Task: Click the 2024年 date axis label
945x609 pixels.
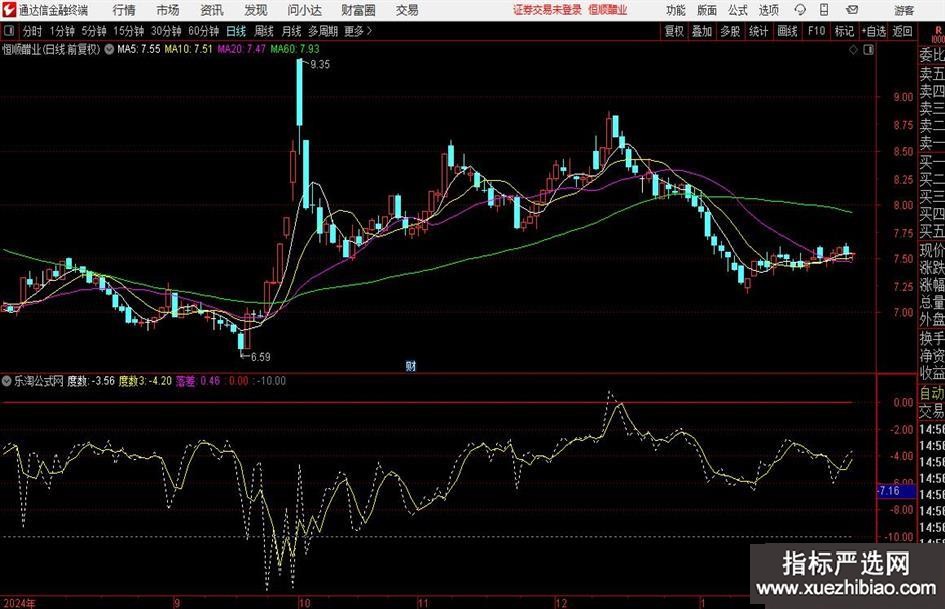Action: [19, 603]
